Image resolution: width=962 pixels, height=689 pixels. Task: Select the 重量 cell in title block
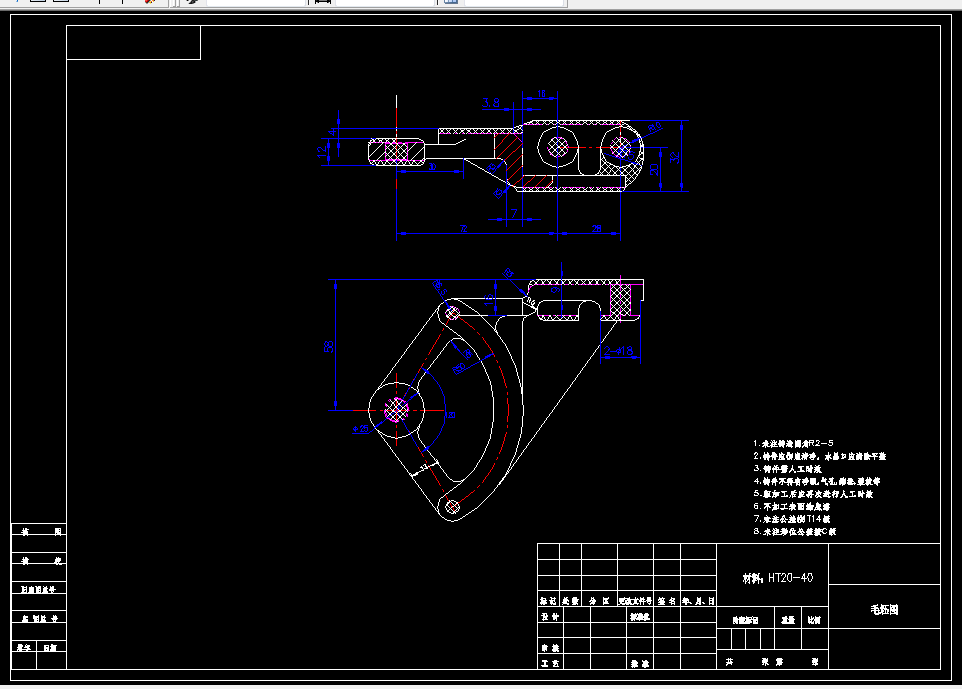[x=788, y=620]
